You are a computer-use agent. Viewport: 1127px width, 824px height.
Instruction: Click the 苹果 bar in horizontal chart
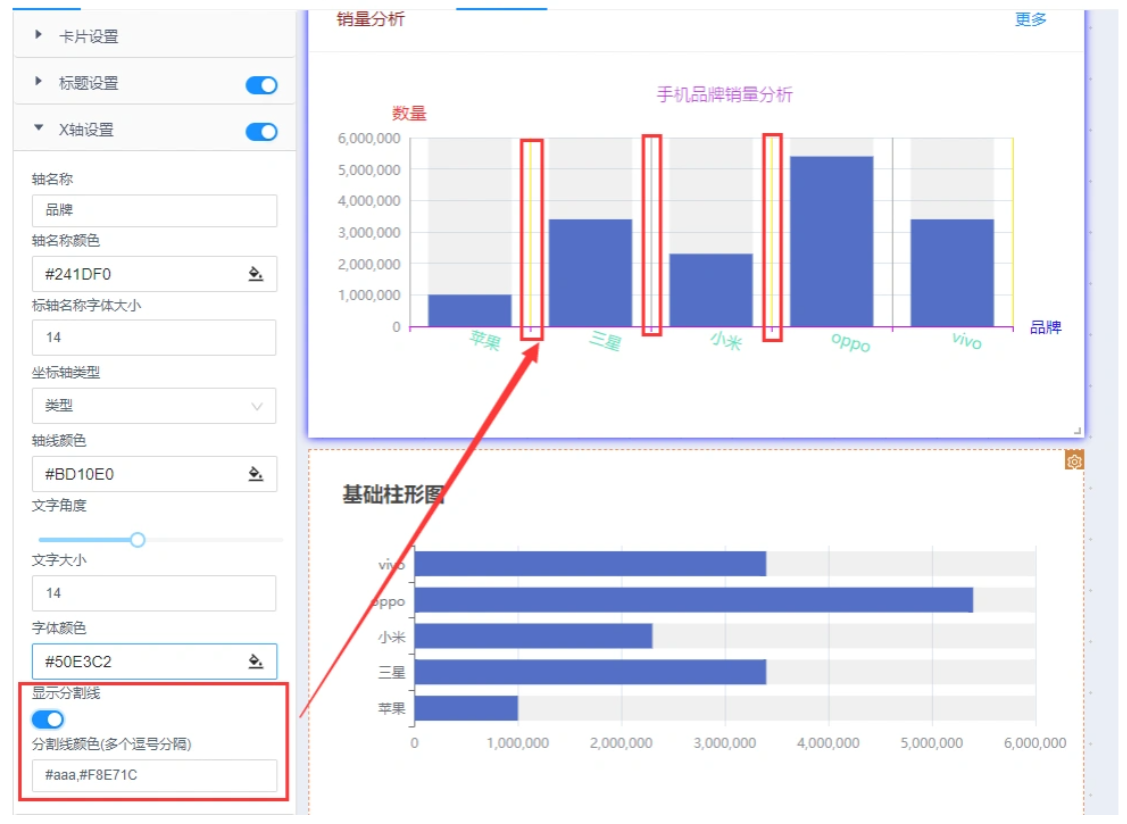click(466, 708)
